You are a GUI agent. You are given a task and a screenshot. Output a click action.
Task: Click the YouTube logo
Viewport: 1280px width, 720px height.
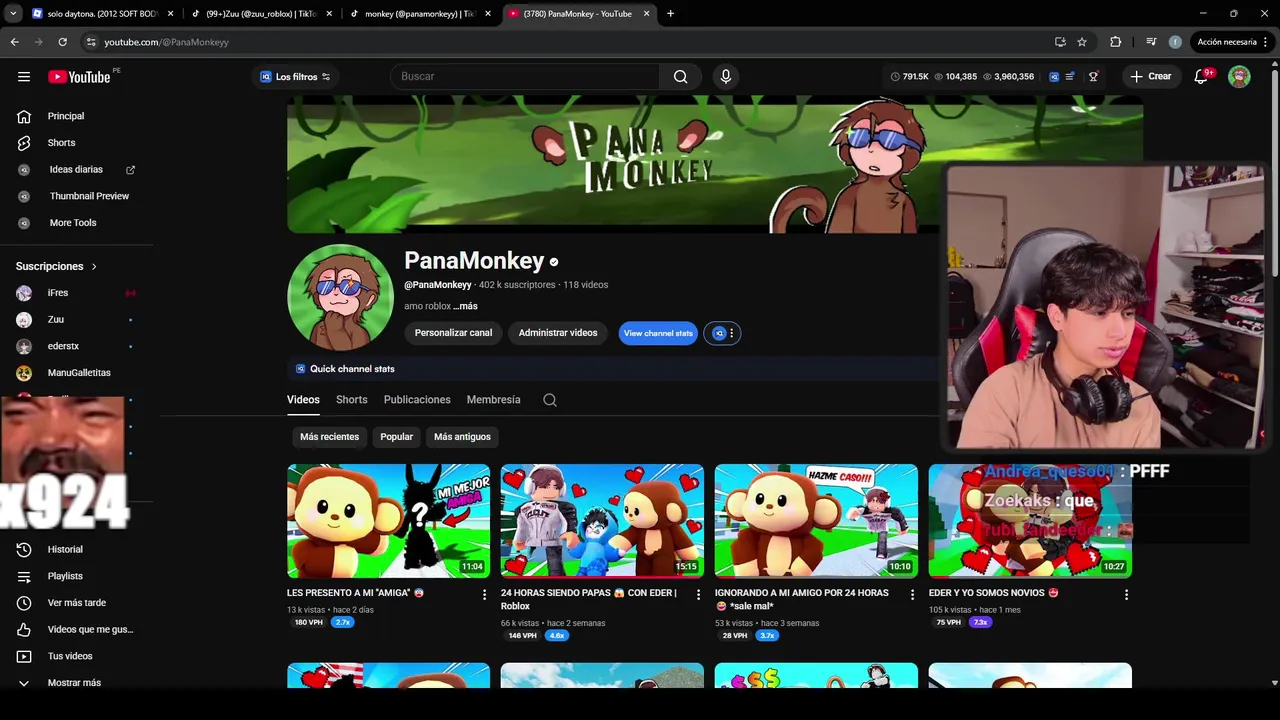click(x=79, y=77)
